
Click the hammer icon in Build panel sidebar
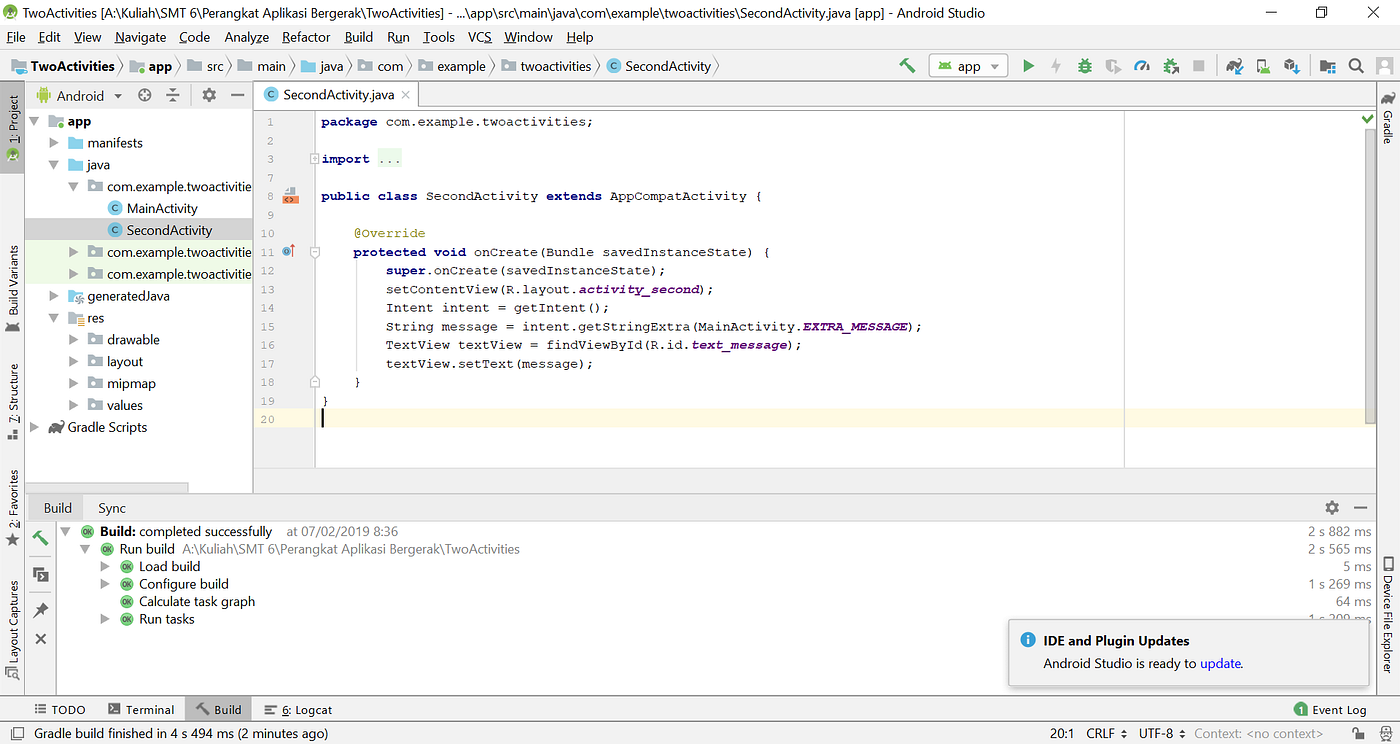point(40,538)
